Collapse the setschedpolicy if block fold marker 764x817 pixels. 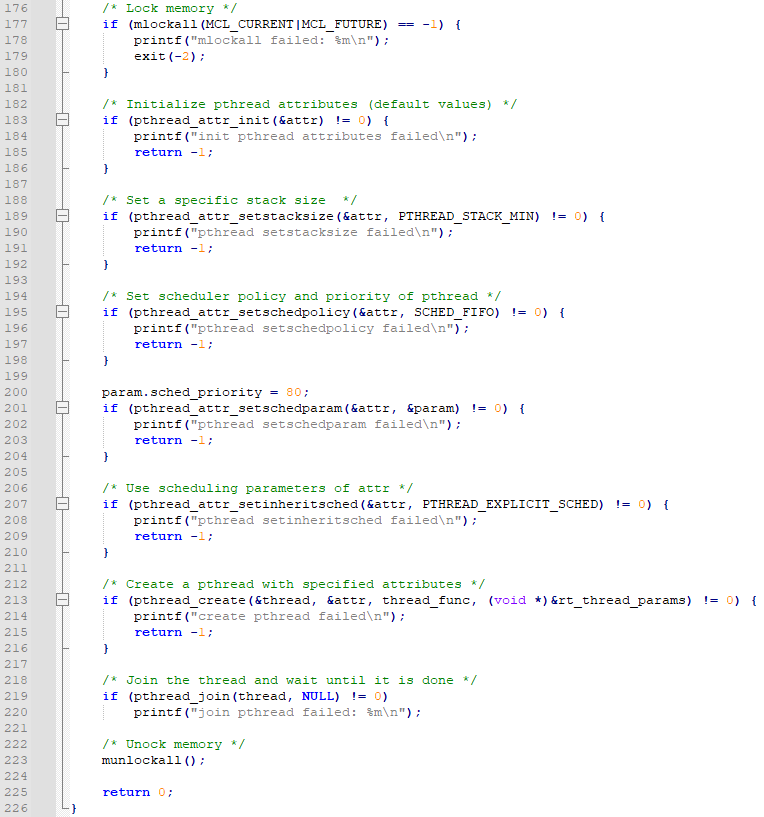click(x=62, y=312)
